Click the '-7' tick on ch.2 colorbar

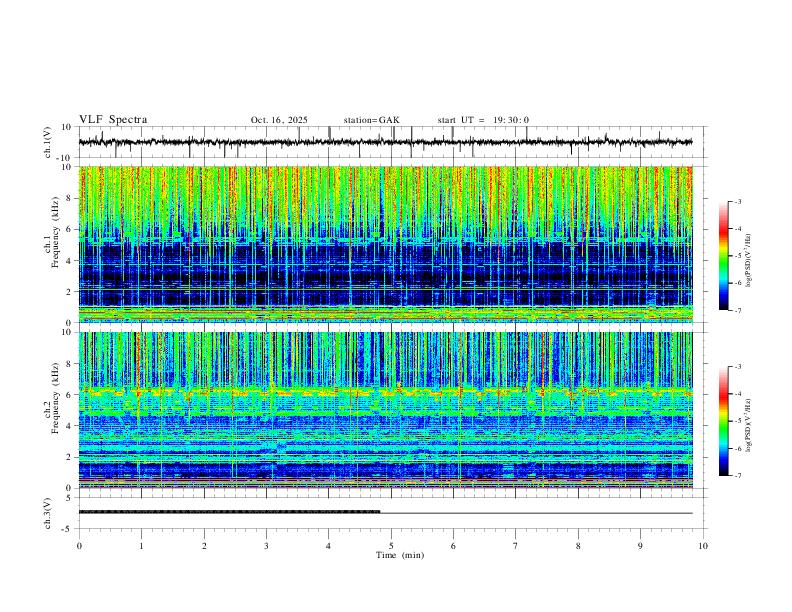point(738,476)
